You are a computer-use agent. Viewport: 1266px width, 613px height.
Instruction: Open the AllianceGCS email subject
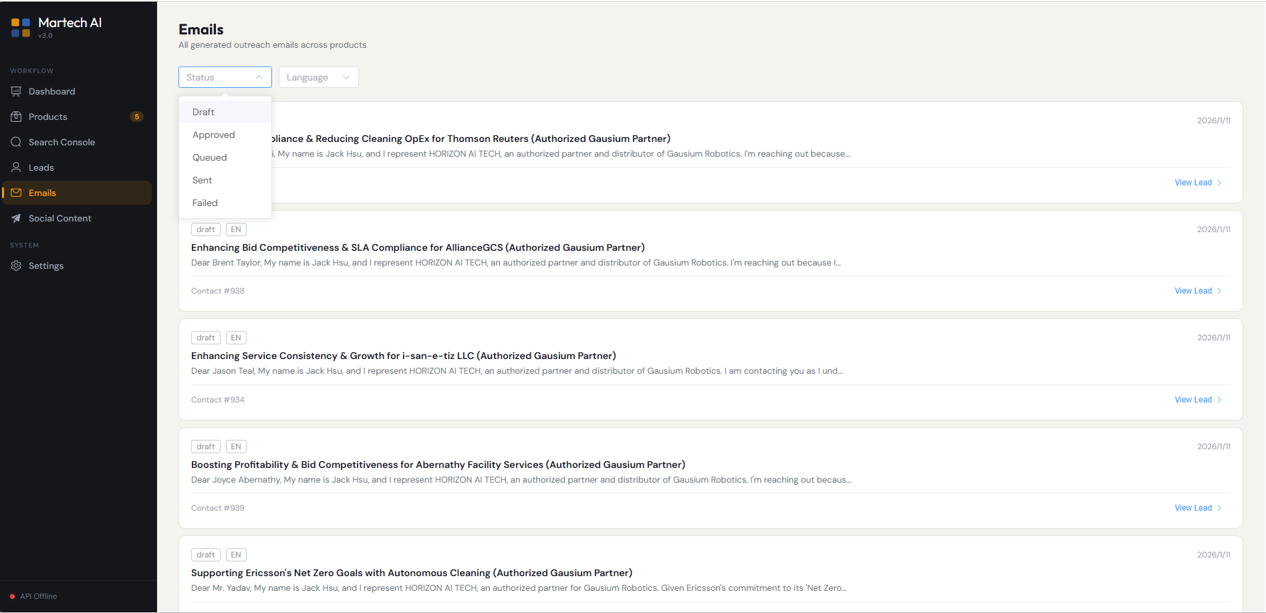tap(418, 248)
